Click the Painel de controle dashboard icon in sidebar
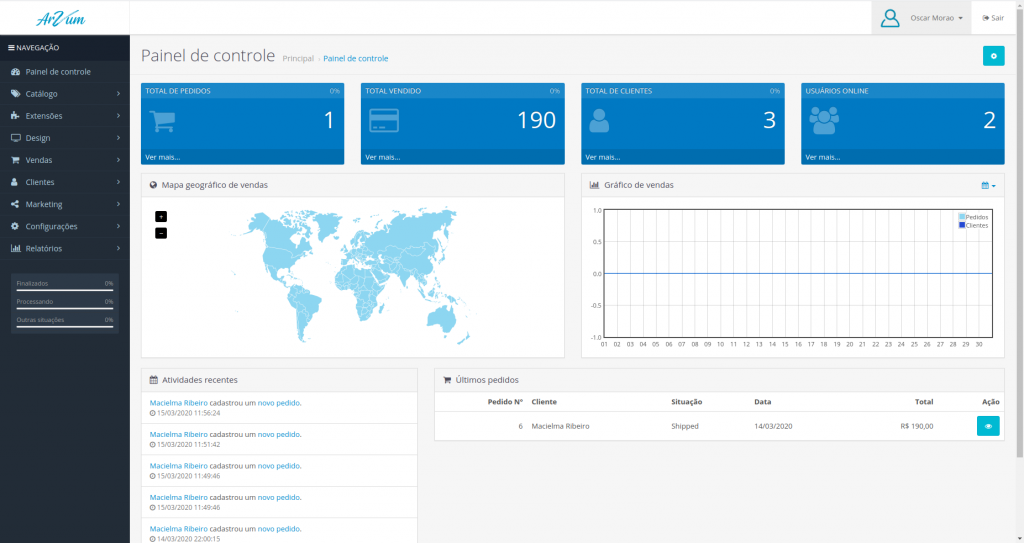The width and height of the screenshot is (1024, 543). point(15,72)
